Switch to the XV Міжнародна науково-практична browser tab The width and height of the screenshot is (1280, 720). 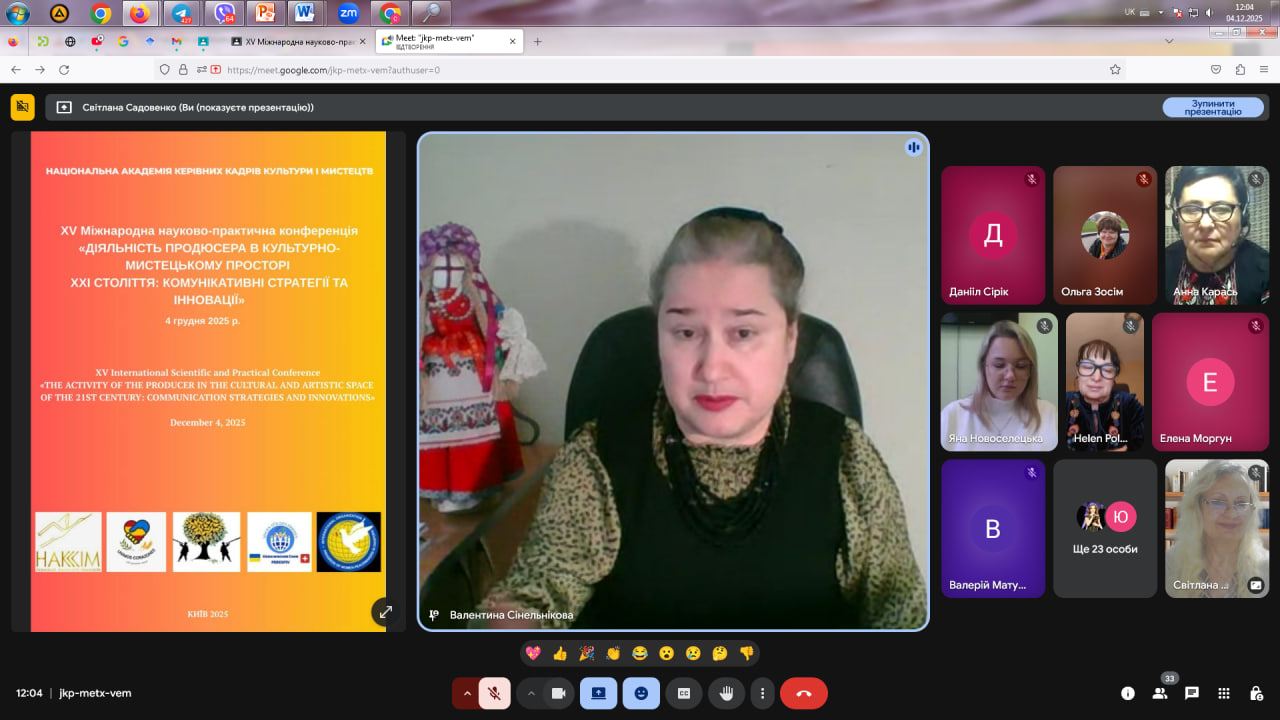(298, 42)
